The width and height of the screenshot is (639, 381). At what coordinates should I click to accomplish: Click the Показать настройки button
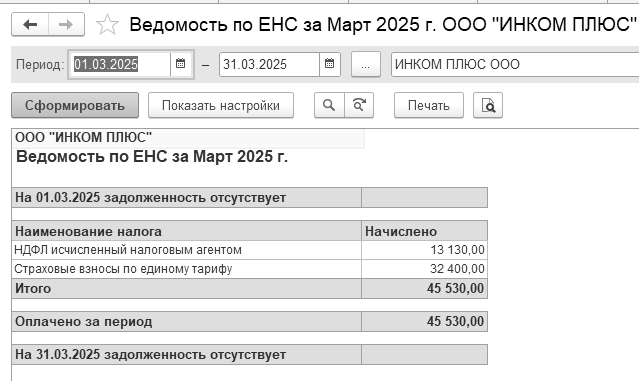click(221, 105)
